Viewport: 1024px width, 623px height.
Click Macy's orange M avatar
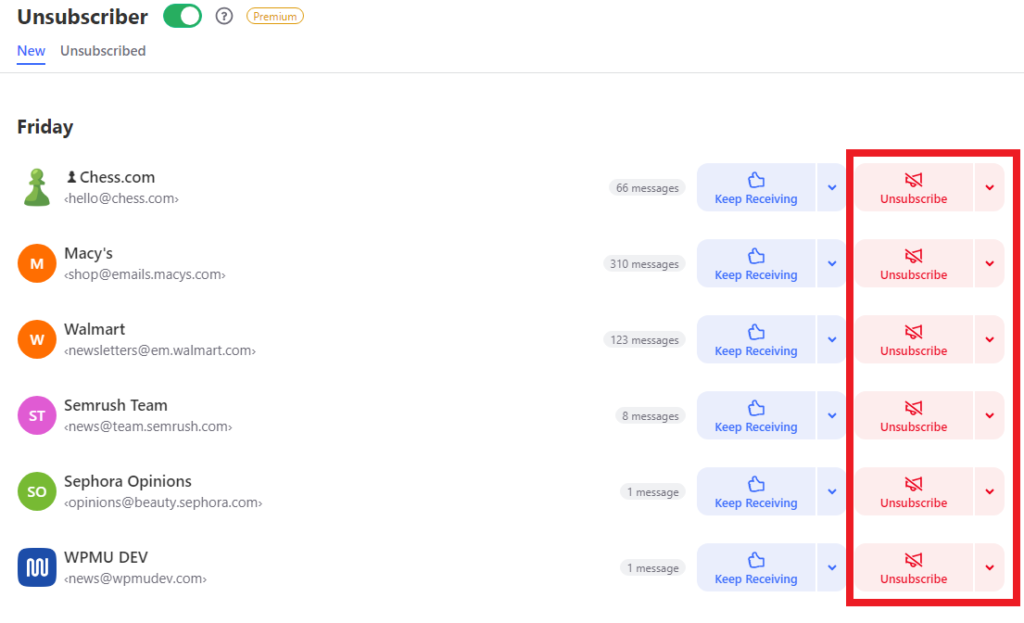click(37, 263)
